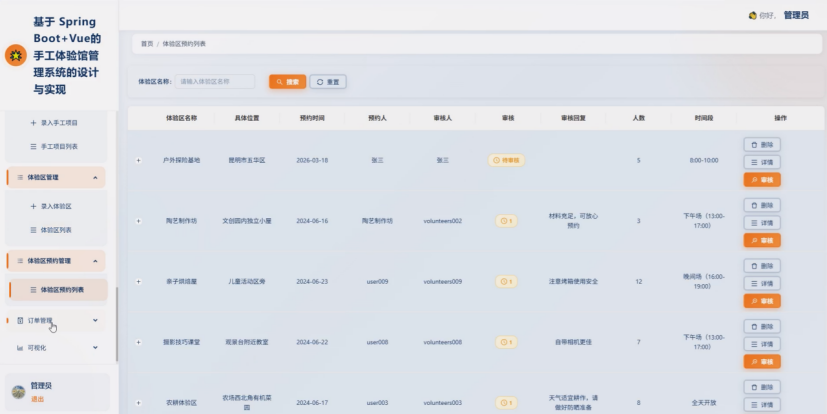Click 审核 for 户外探险基地 row
This screenshot has height=414, width=827.
click(x=762, y=180)
